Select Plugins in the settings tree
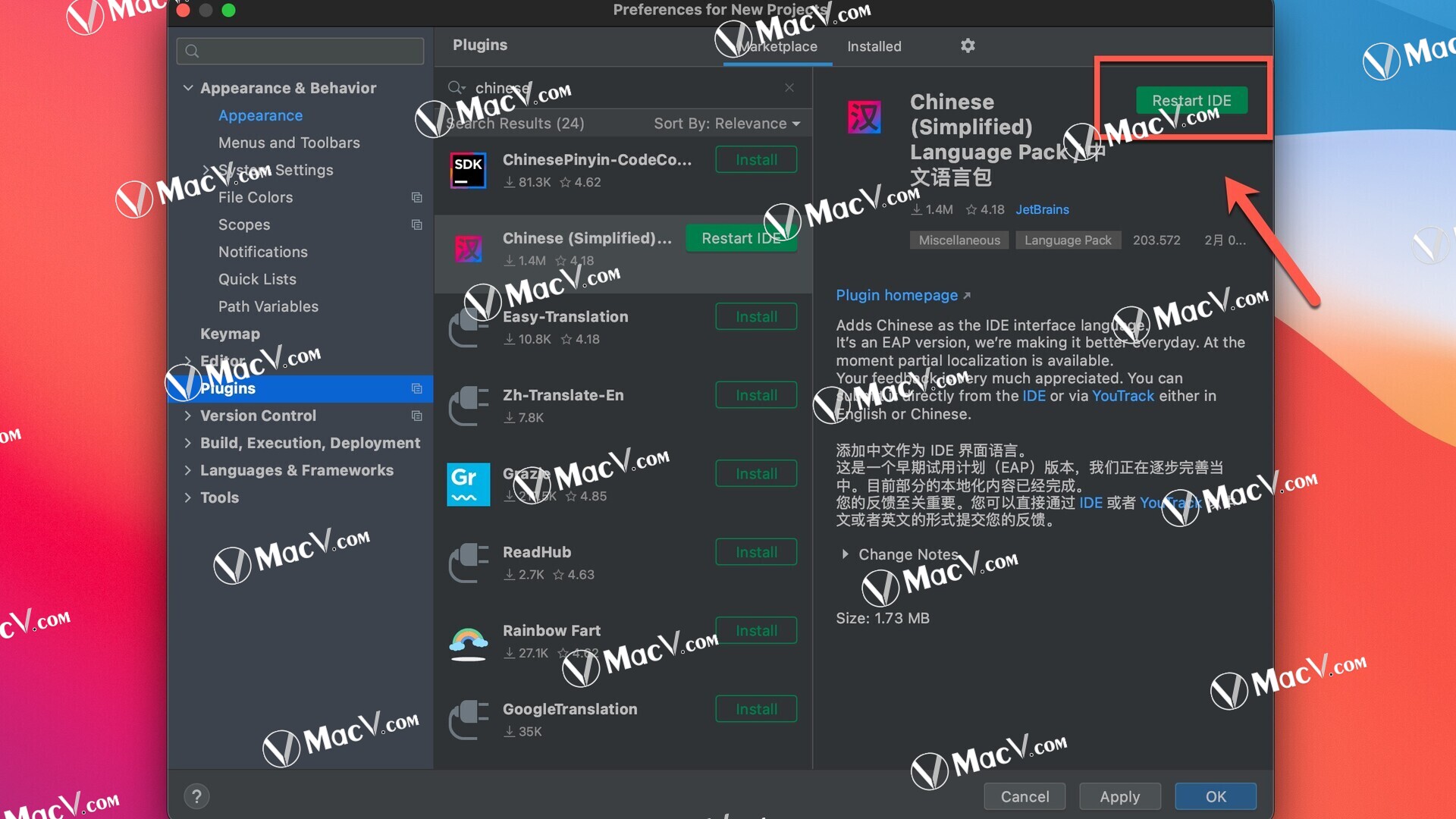Screen dimensions: 1456x819 click(x=300, y=388)
